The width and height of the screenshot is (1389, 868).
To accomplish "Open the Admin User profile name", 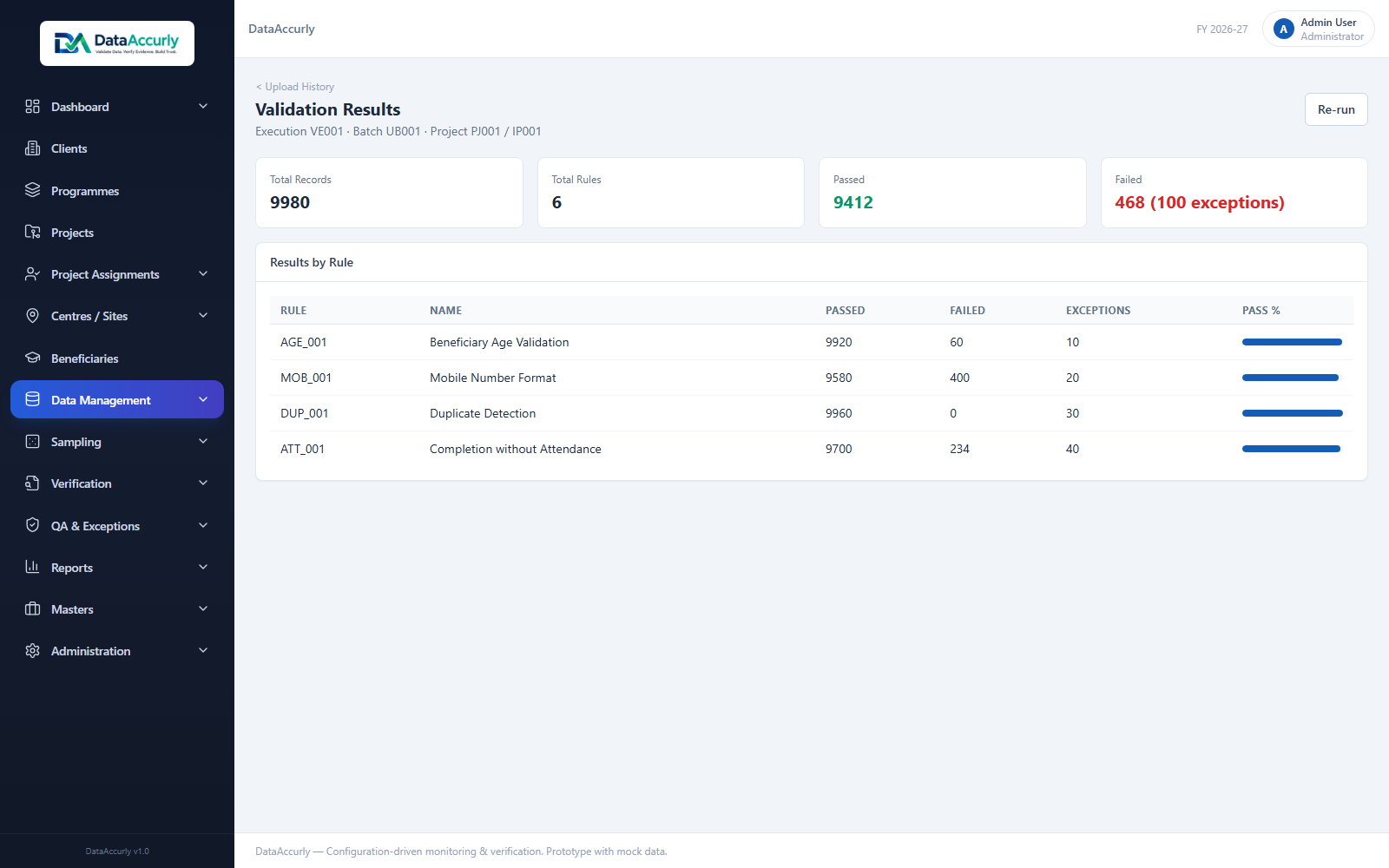I will 1328,23.
